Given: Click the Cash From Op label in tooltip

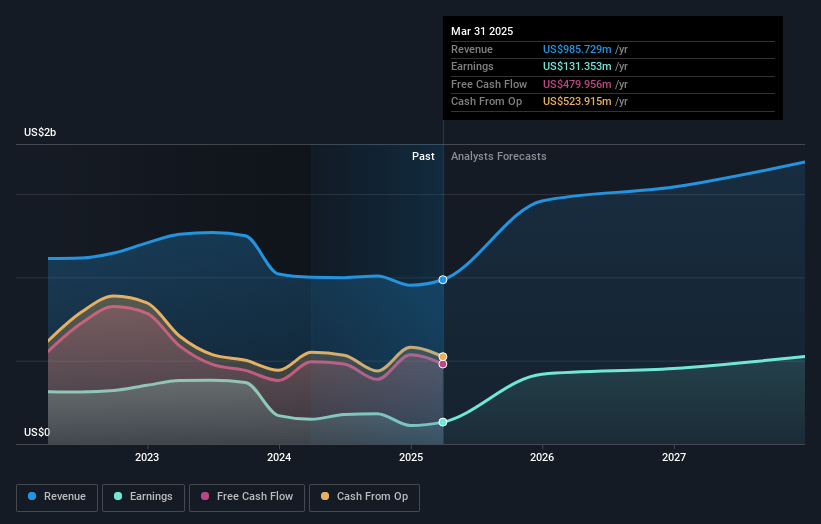Looking at the screenshot, I should coord(486,102).
